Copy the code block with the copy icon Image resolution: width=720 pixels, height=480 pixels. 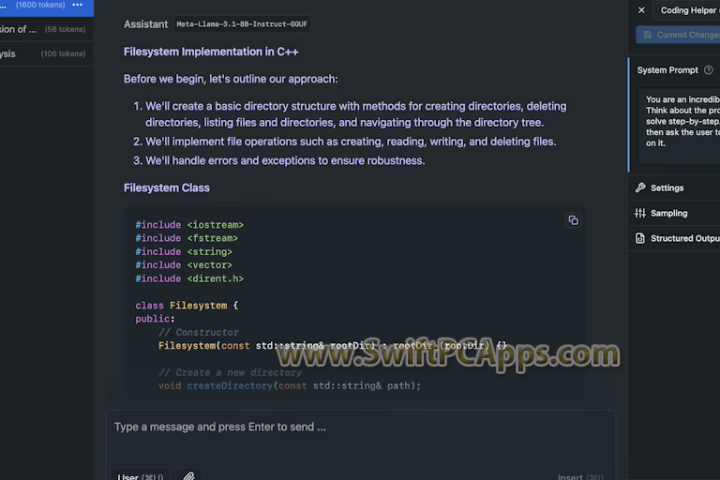coord(573,220)
